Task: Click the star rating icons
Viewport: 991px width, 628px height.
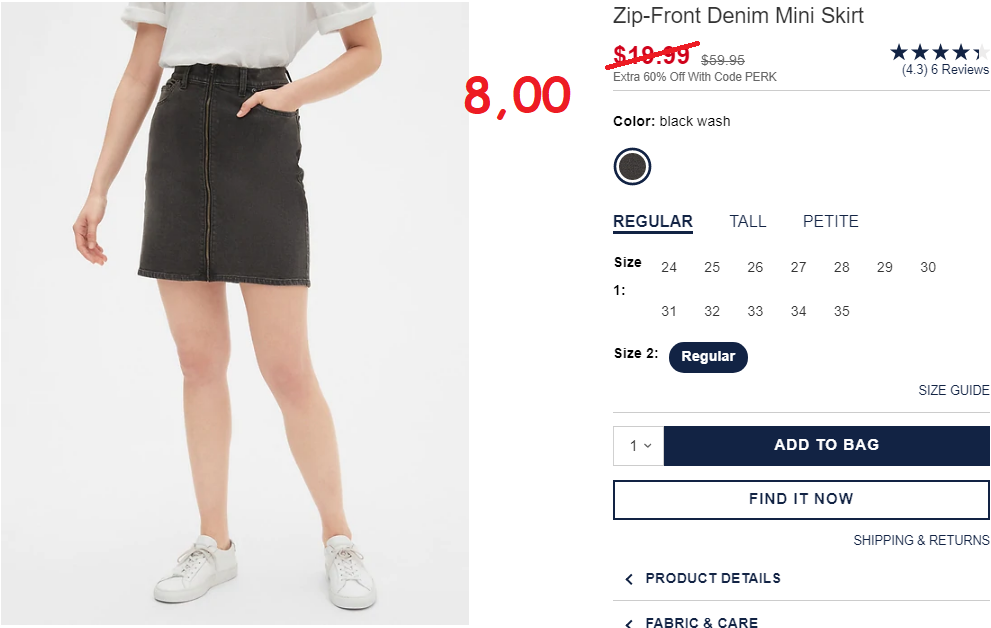Action: (939, 52)
